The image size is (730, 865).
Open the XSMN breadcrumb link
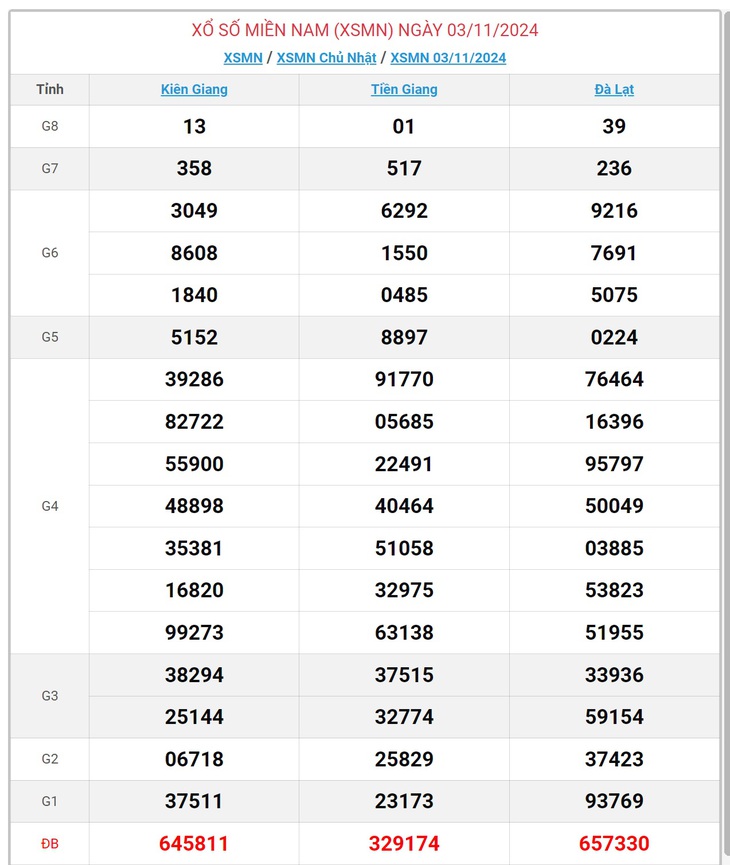pos(243,58)
